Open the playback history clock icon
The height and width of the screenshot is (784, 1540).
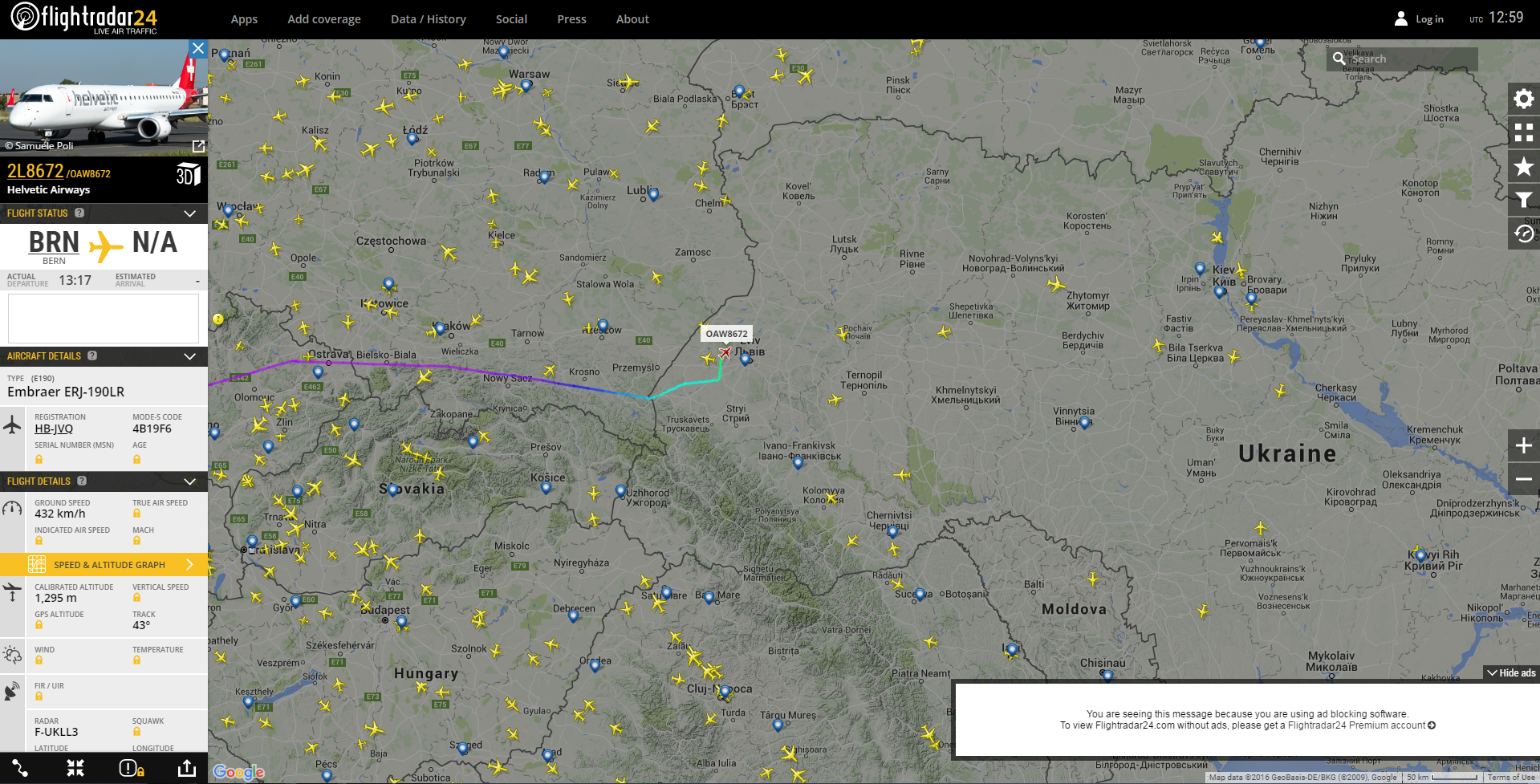[1523, 234]
